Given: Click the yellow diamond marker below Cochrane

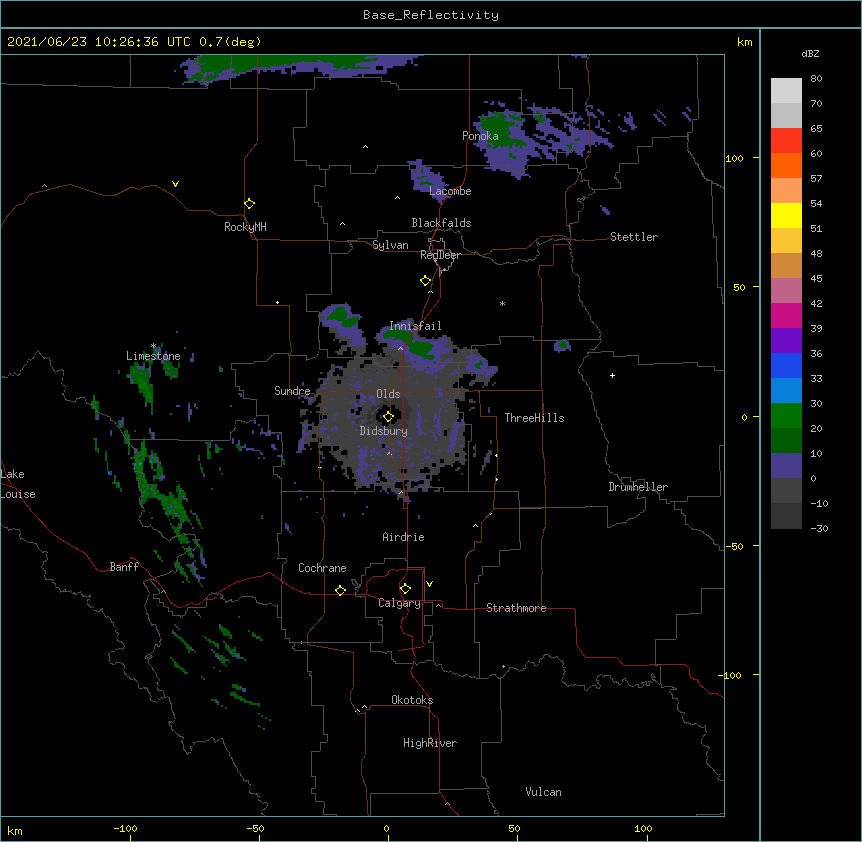Looking at the screenshot, I should click(x=340, y=590).
